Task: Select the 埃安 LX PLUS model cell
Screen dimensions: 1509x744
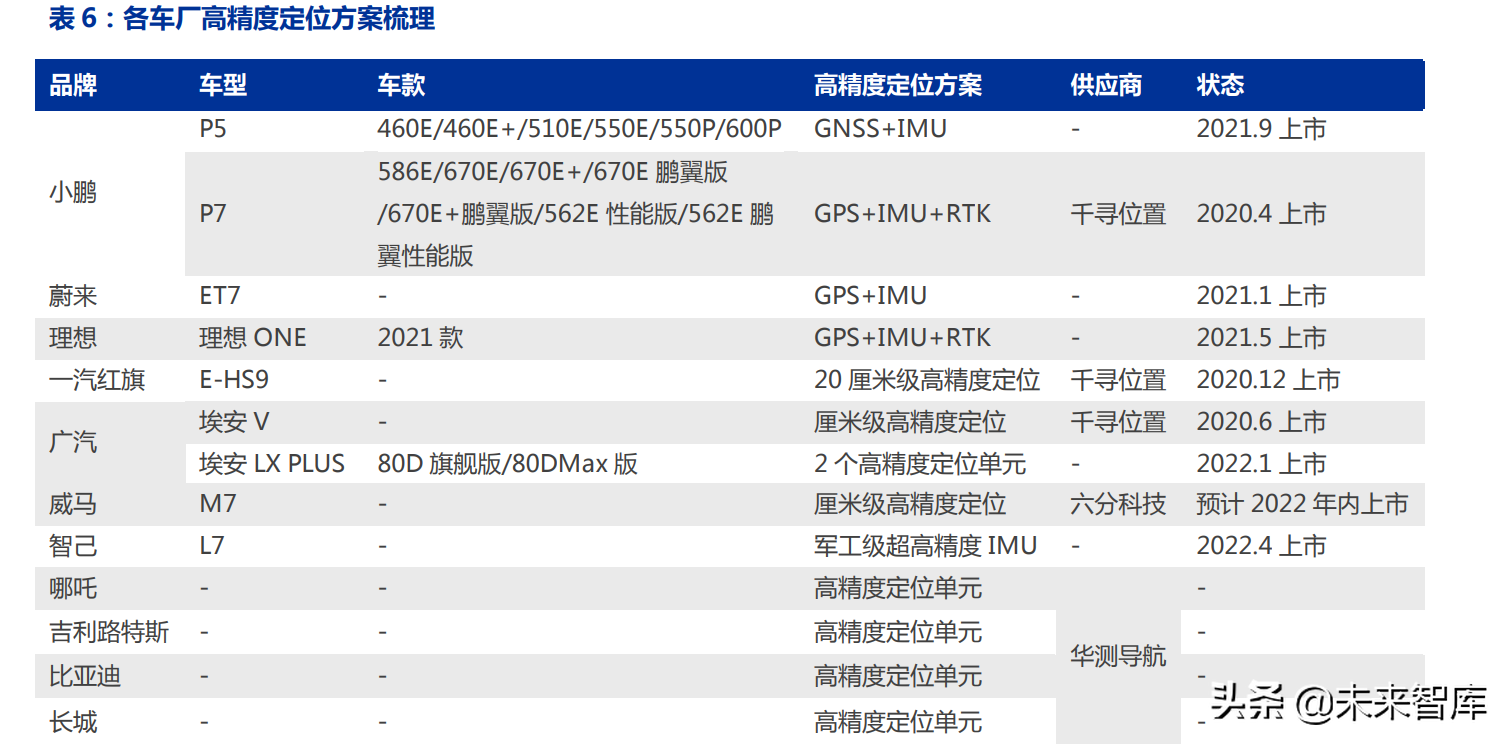Action: coord(272,464)
